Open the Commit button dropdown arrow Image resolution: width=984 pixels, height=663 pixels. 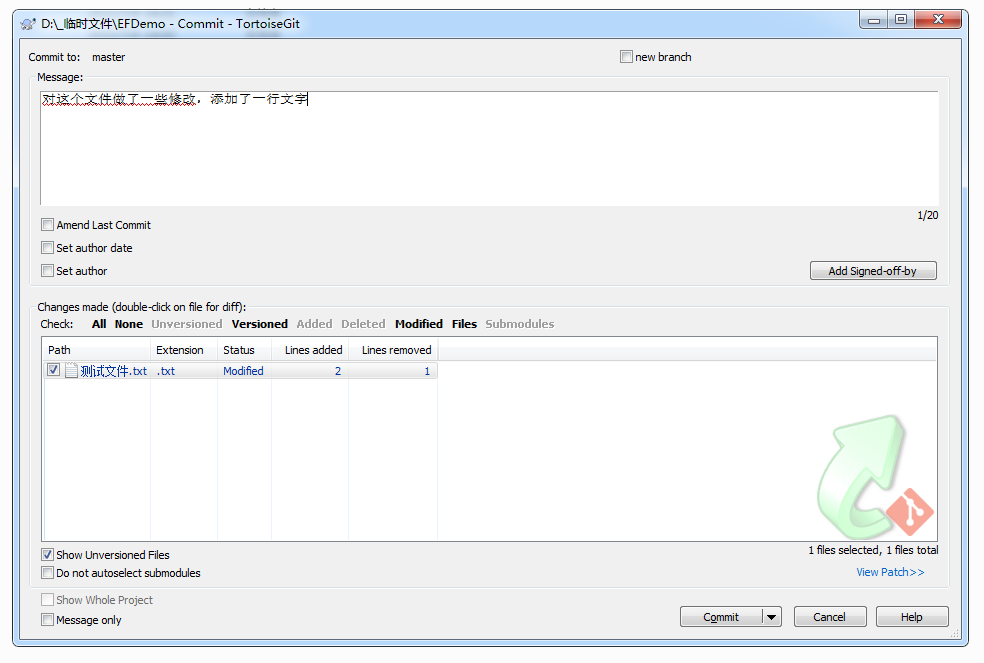point(772,617)
